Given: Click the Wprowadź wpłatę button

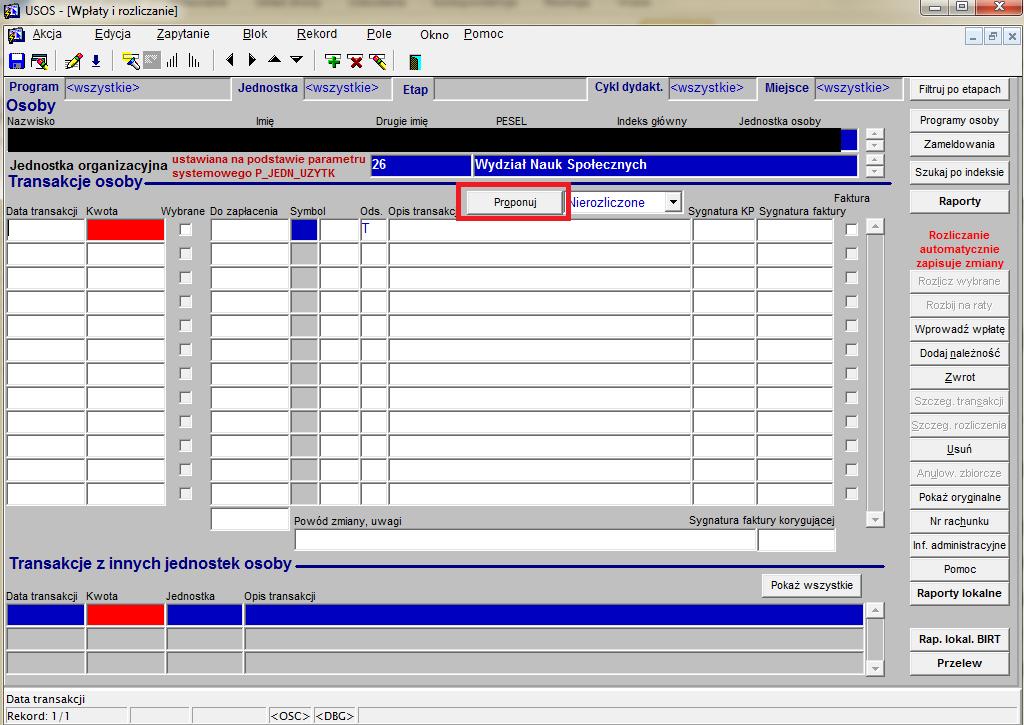Looking at the screenshot, I should coord(959,329).
